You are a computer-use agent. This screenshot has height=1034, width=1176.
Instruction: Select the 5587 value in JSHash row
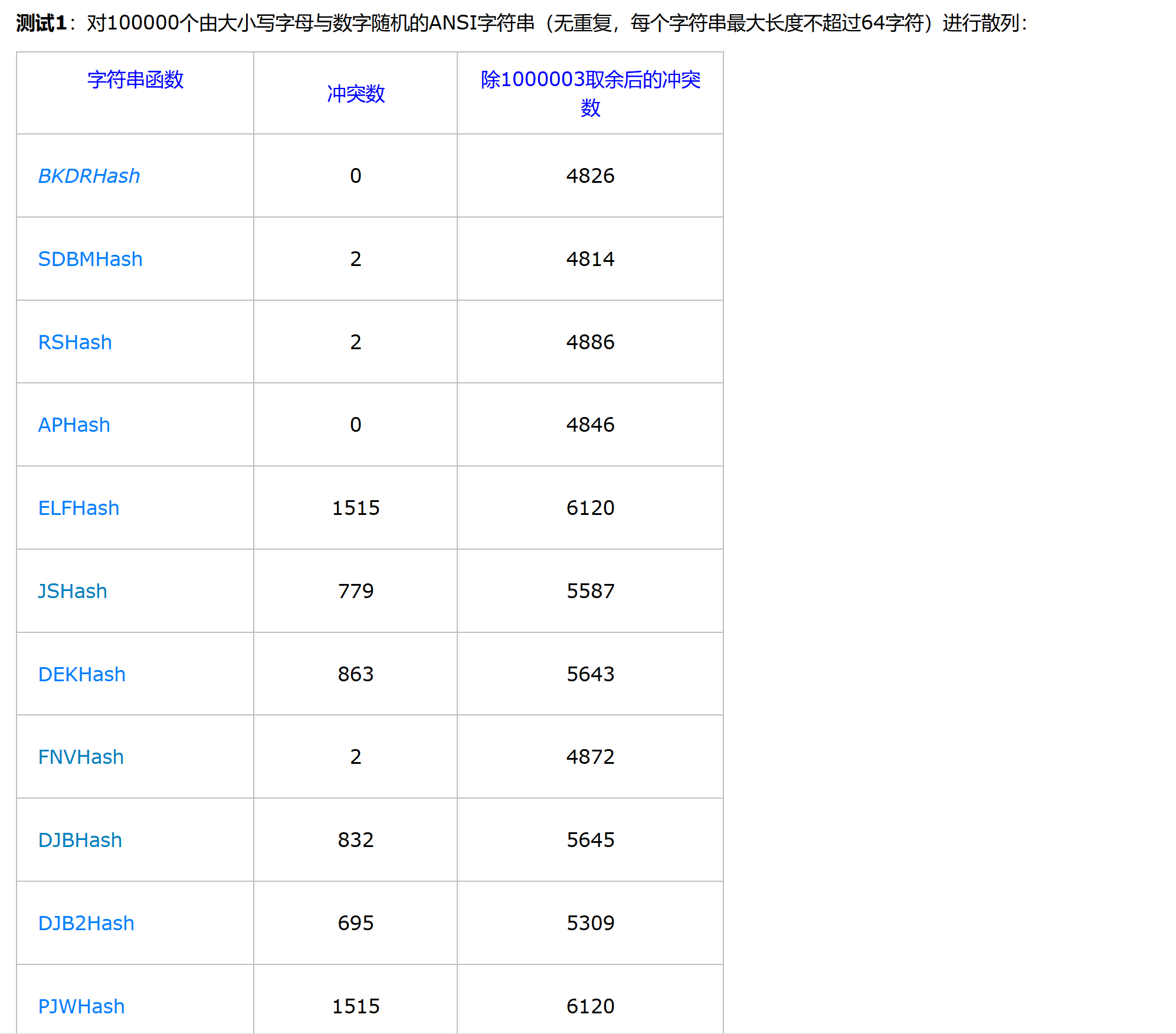591,591
